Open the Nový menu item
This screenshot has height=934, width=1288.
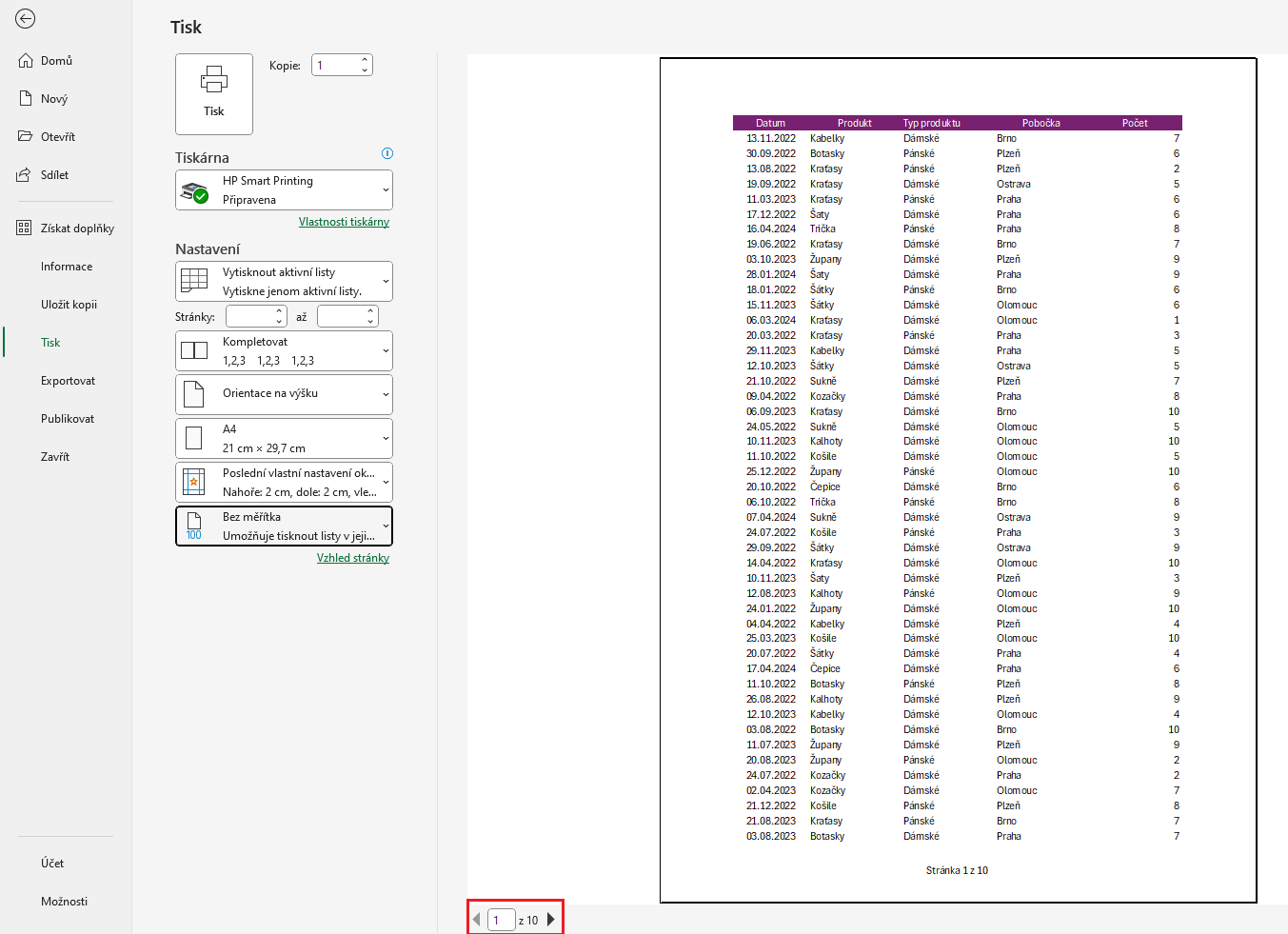tap(54, 99)
